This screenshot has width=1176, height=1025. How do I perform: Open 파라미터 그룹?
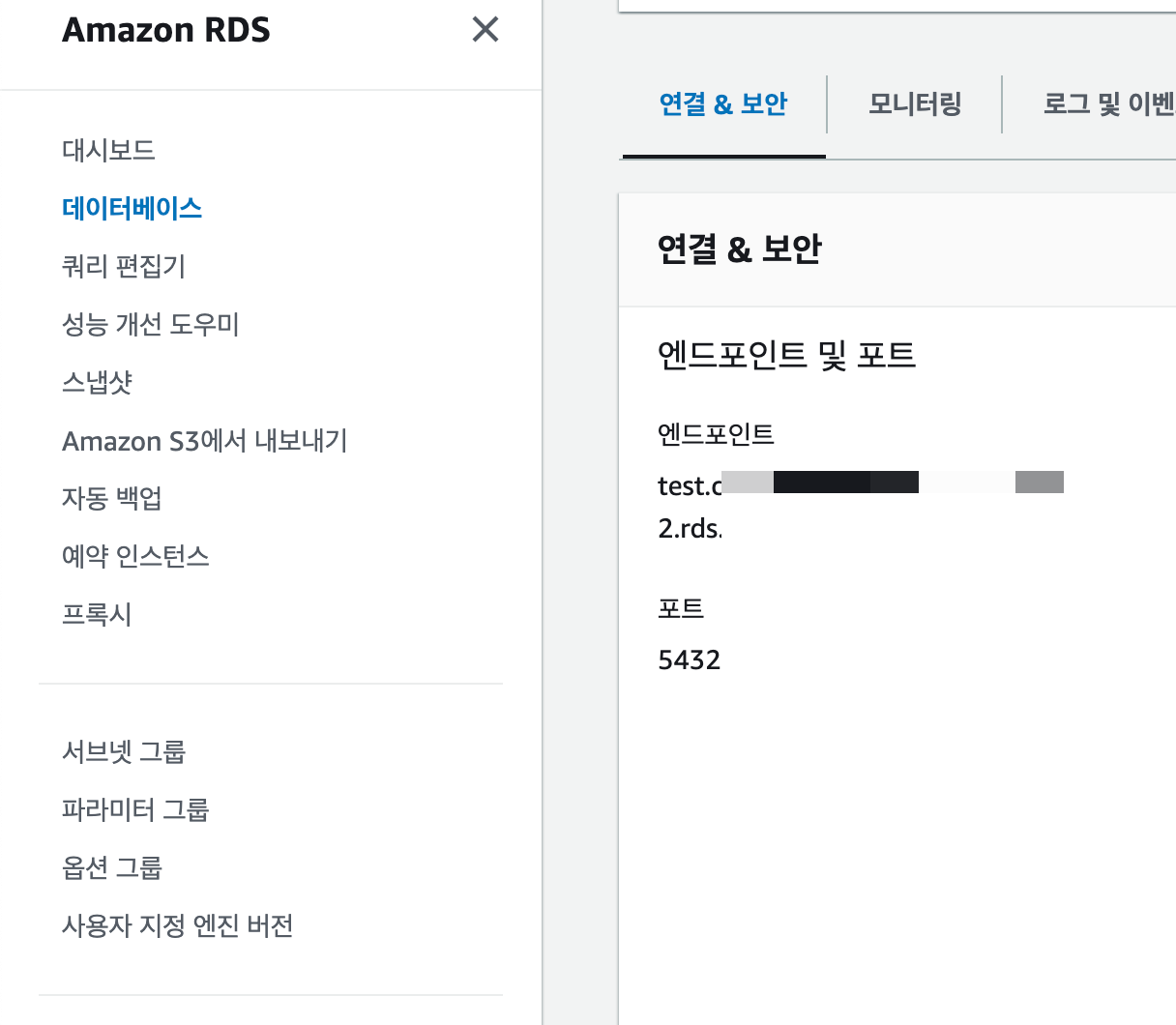coord(135,809)
